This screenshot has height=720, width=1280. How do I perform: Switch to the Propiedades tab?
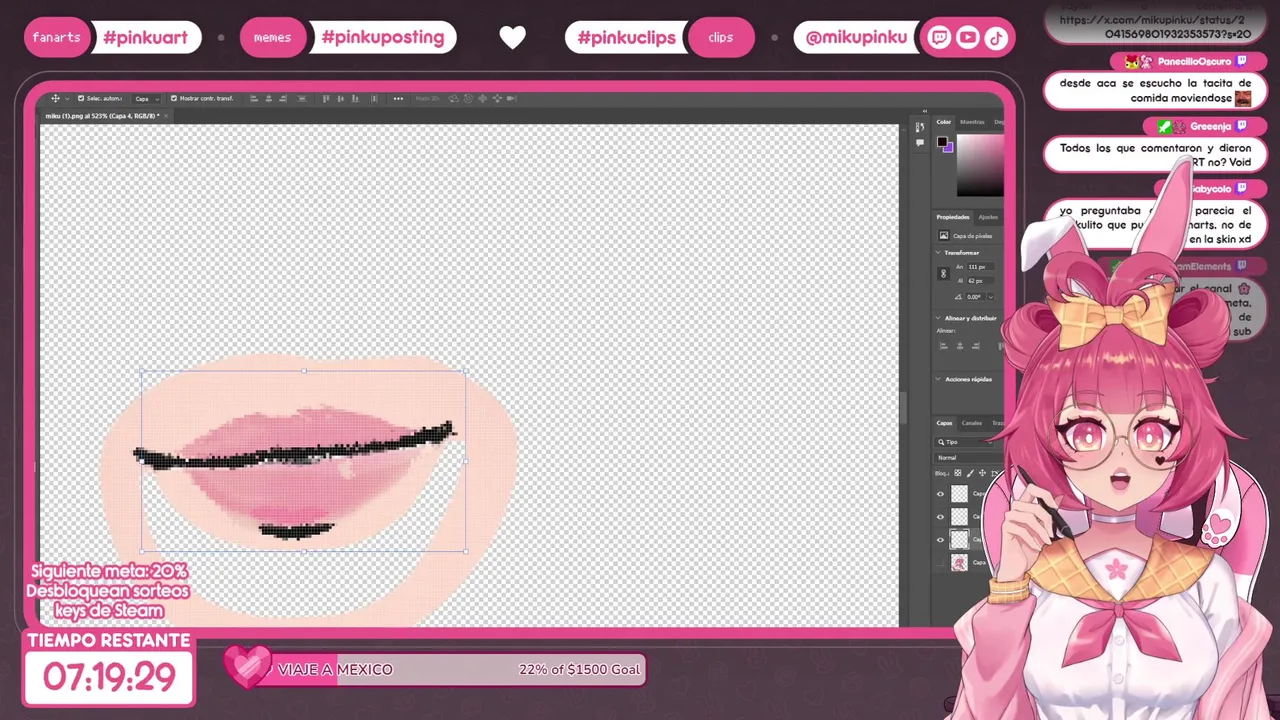tap(953, 217)
